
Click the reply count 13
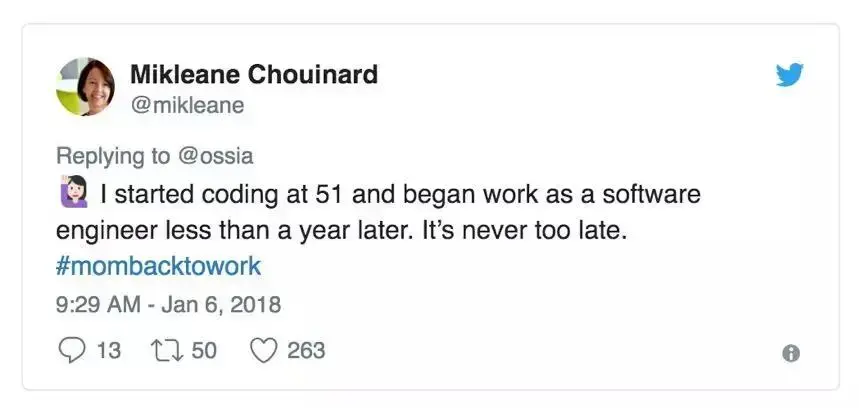pyautogui.click(x=108, y=350)
